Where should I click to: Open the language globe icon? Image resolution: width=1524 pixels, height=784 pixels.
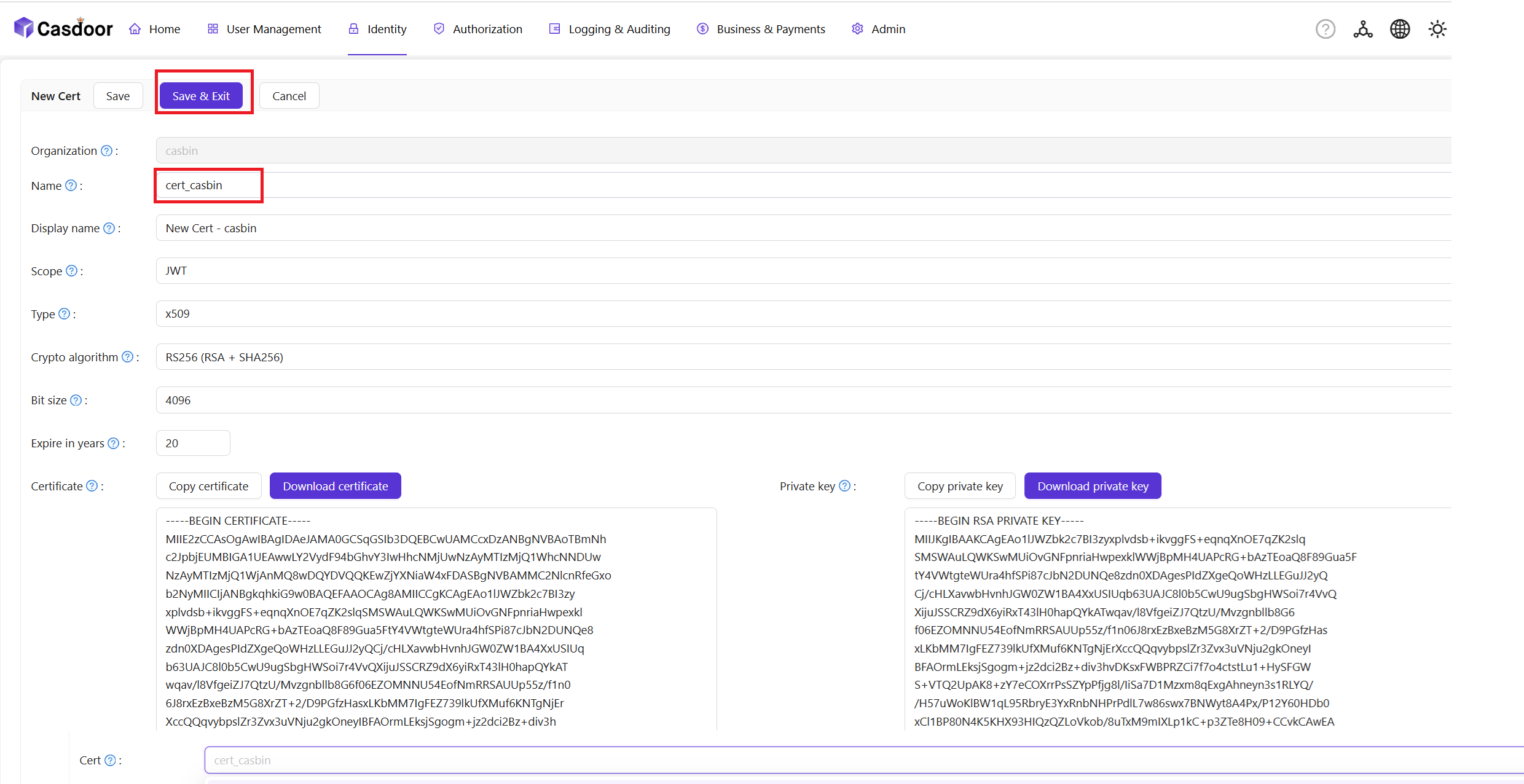(x=1400, y=29)
